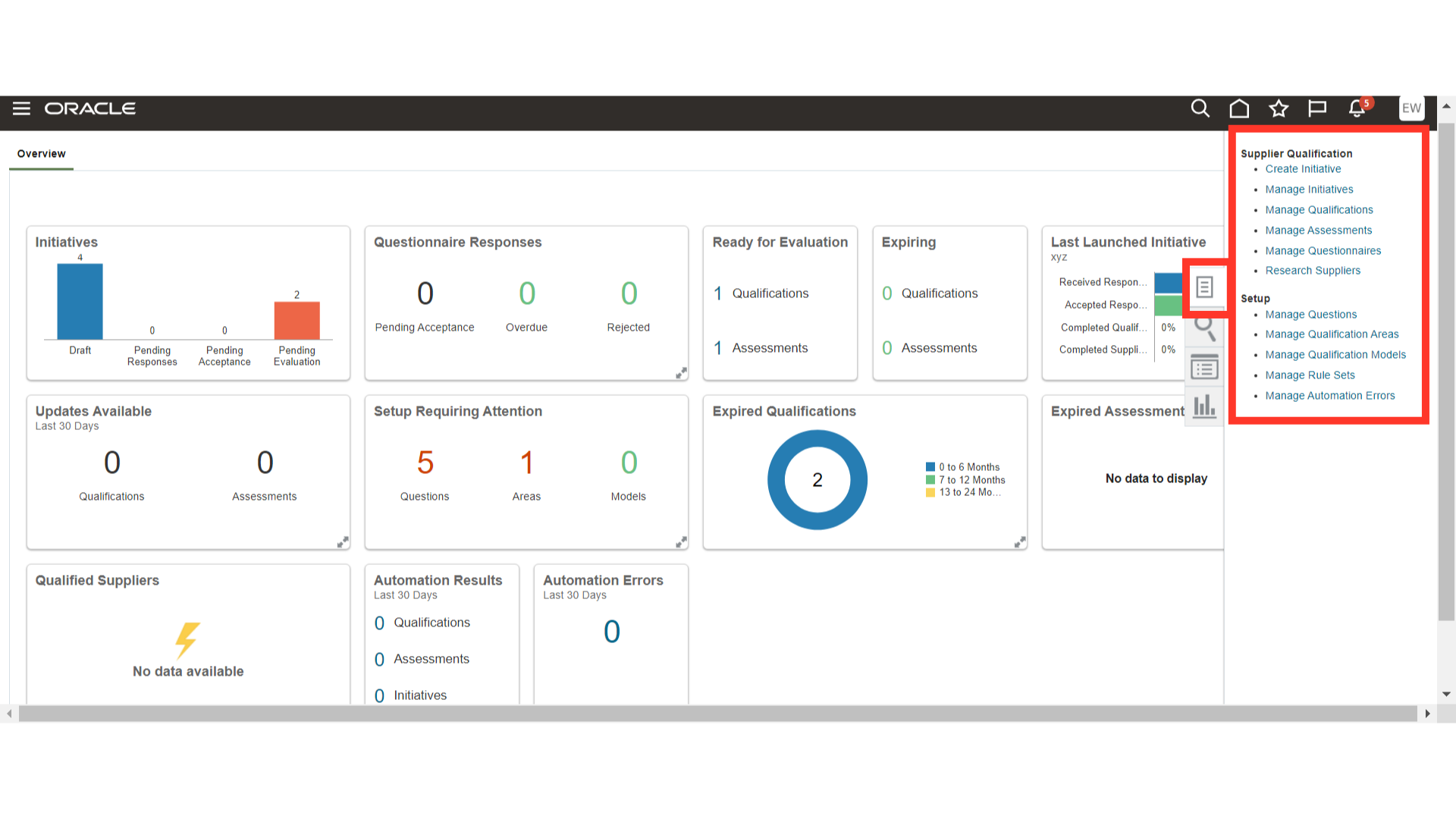
Task: Go to the Home icon
Action: [1239, 108]
